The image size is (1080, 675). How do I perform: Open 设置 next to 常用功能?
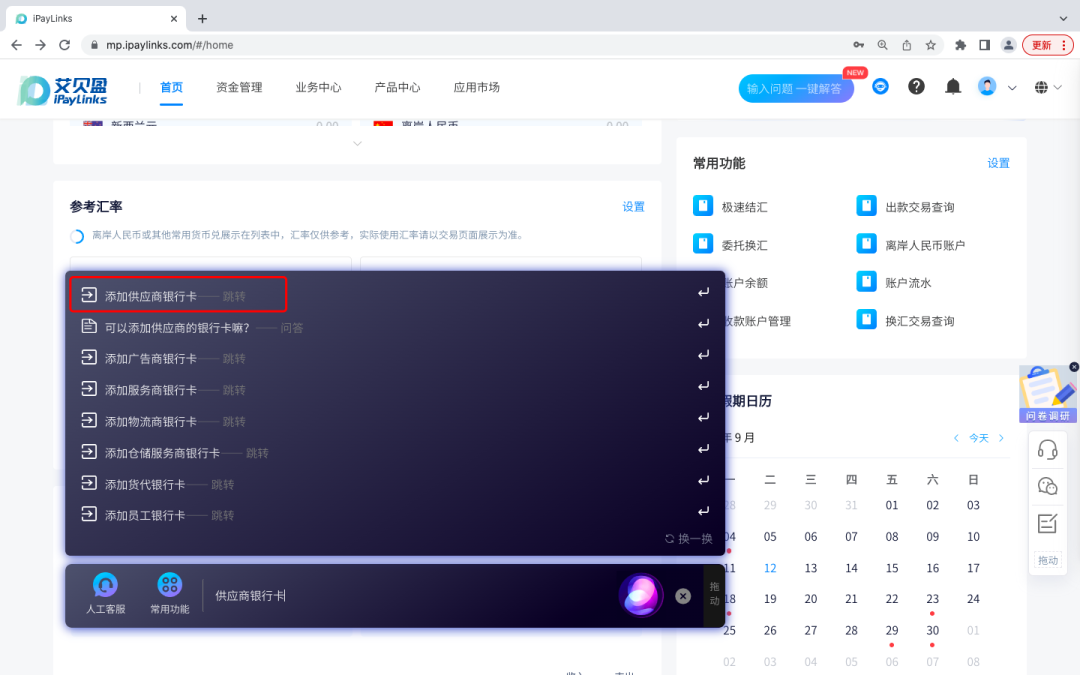tap(998, 162)
